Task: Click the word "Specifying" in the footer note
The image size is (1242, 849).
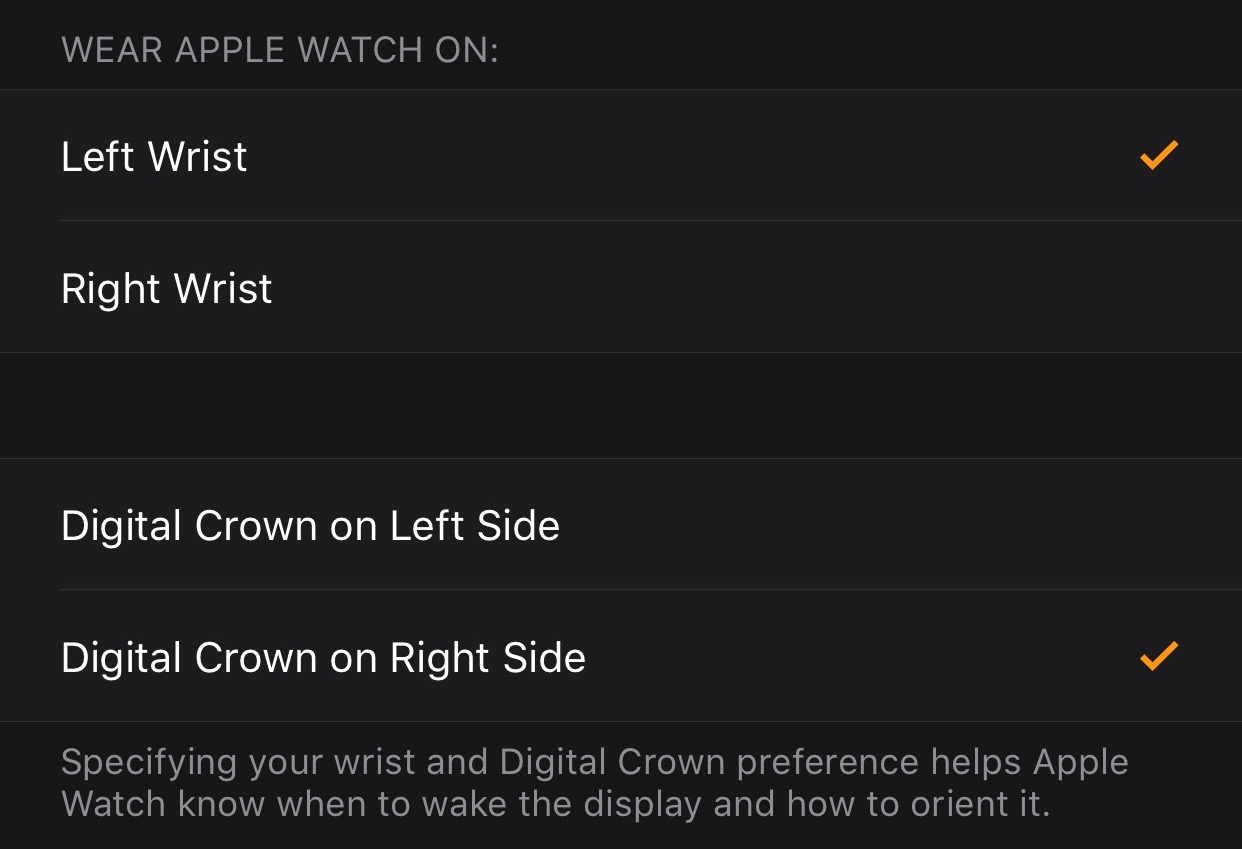Action: click(149, 763)
